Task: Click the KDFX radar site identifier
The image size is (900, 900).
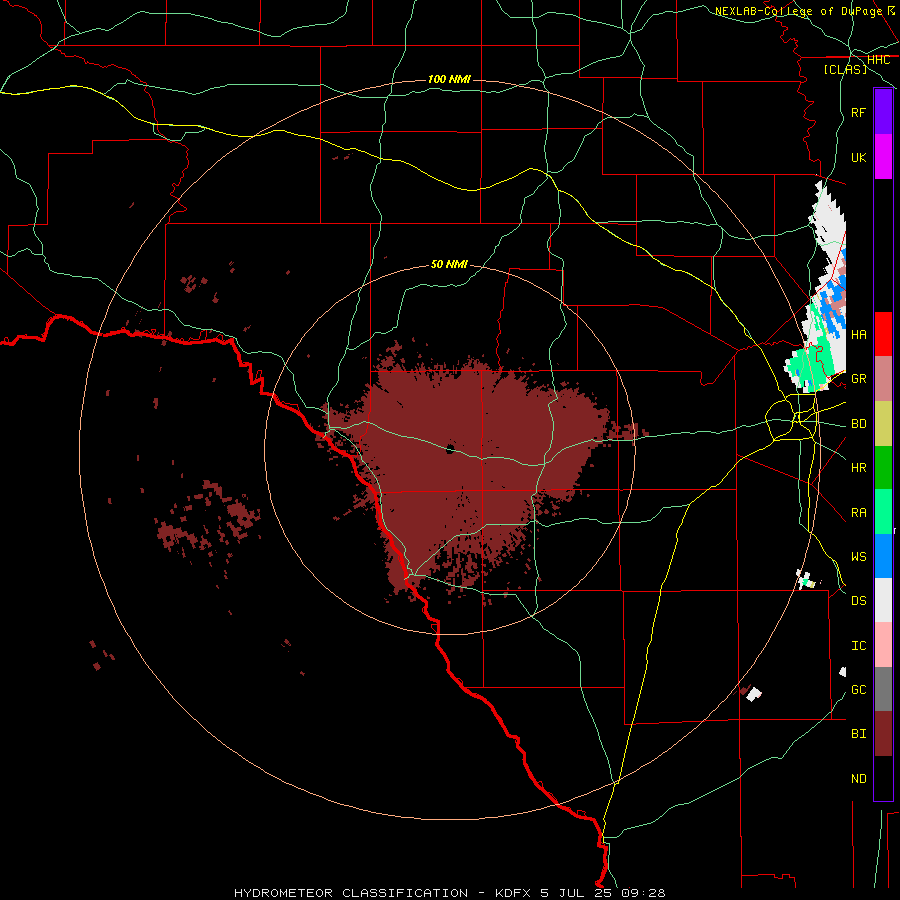Action: click(514, 893)
